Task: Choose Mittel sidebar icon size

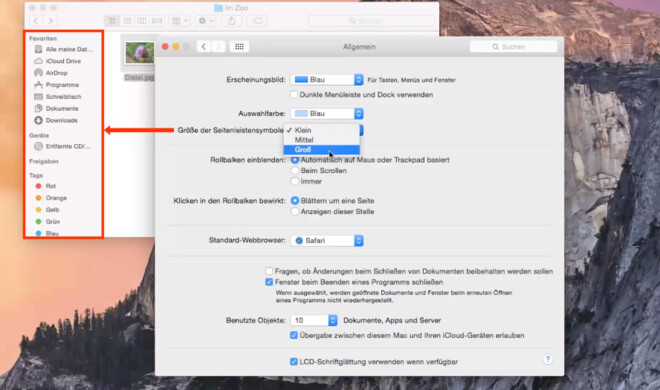Action: click(322, 140)
